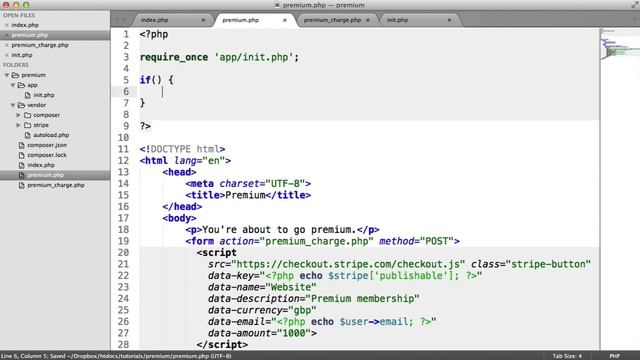This screenshot has height=360, width=640.
Task: Click line number 20 in the gutter
Action: click(x=123, y=253)
